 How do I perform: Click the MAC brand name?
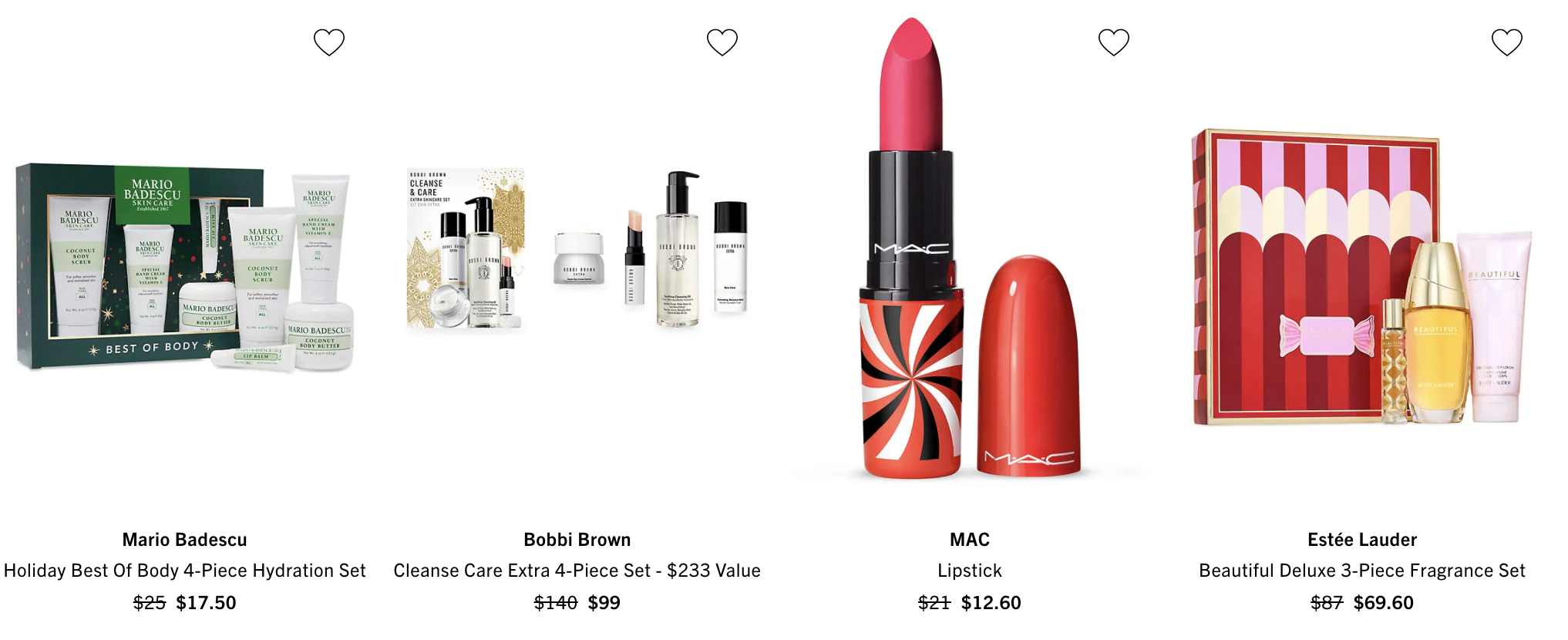970,540
